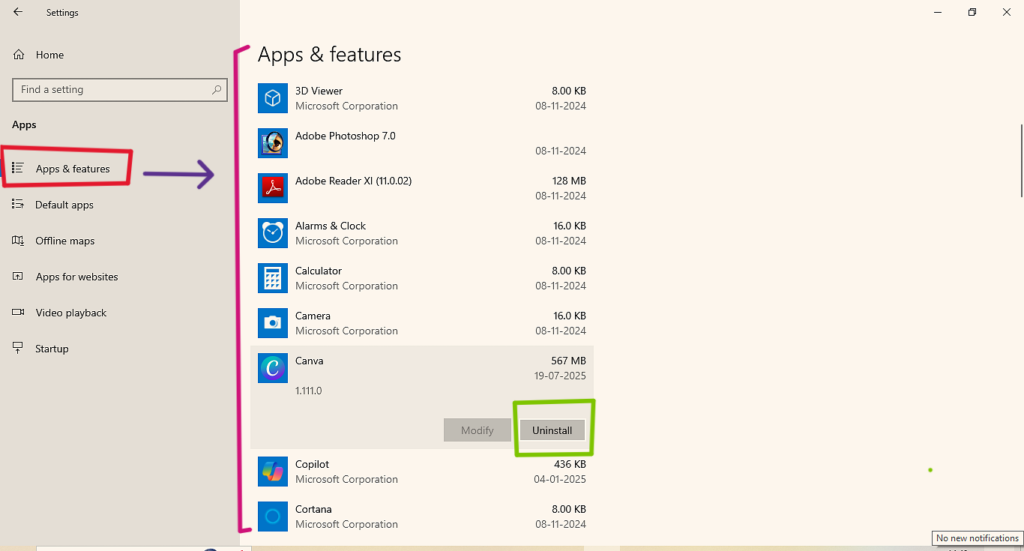
Task: Click the Calculator app icon
Action: coord(272,278)
